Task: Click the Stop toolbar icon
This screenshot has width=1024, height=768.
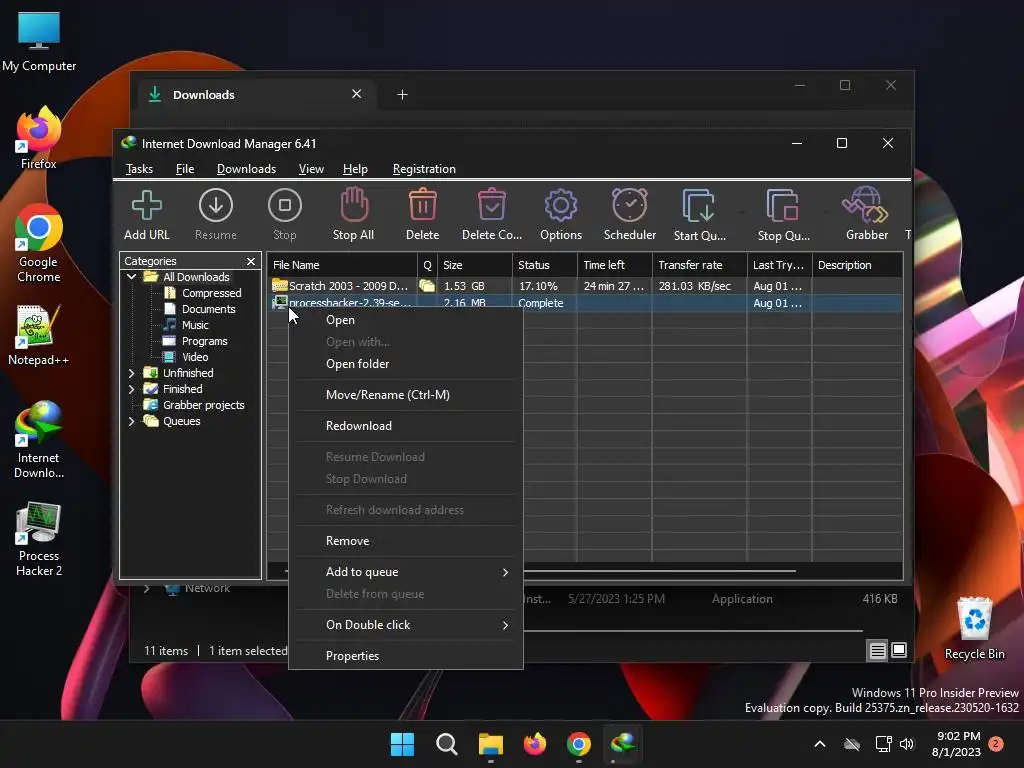Action: click(x=285, y=205)
